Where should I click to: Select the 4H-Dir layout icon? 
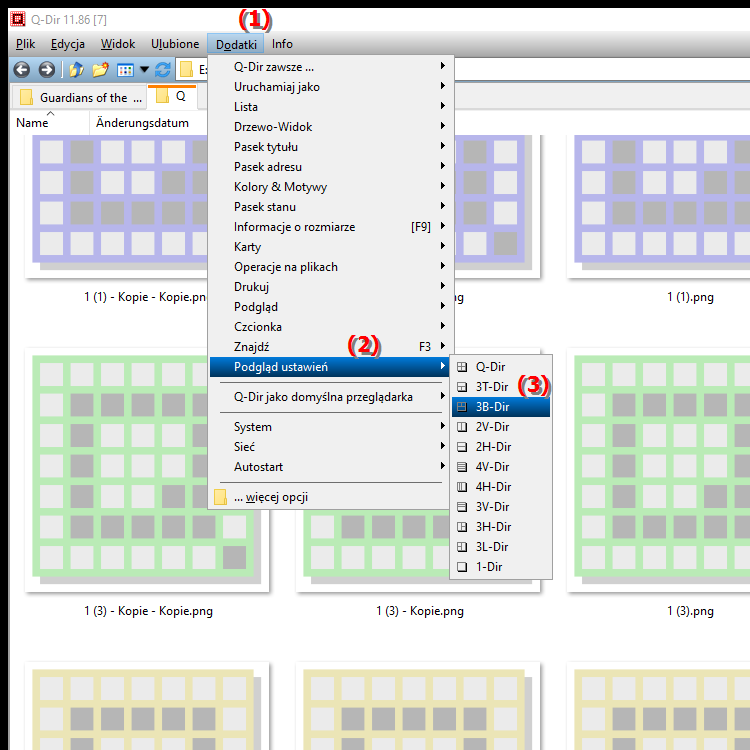[462, 487]
